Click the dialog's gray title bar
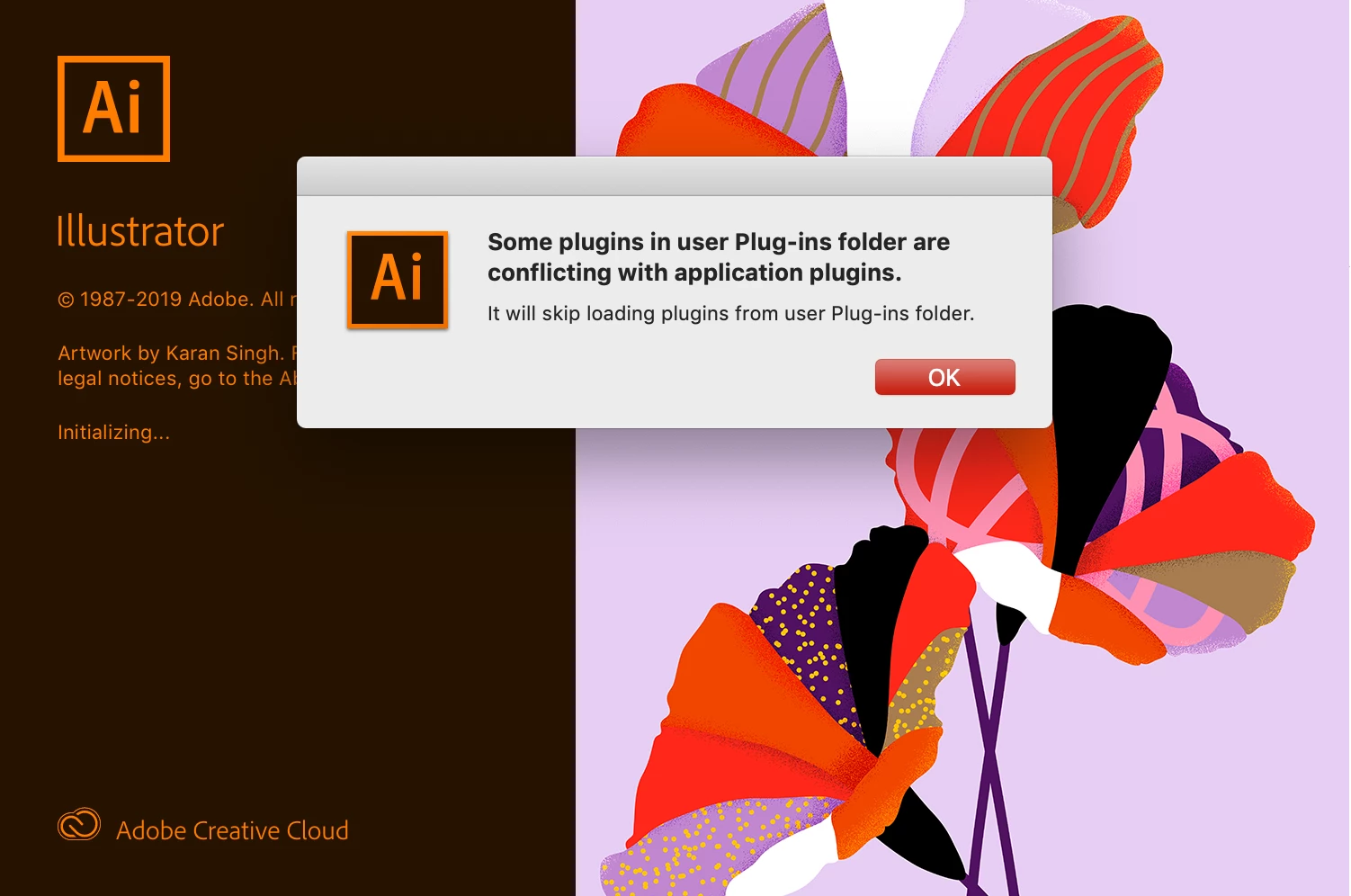The image size is (1351, 896). (675, 176)
